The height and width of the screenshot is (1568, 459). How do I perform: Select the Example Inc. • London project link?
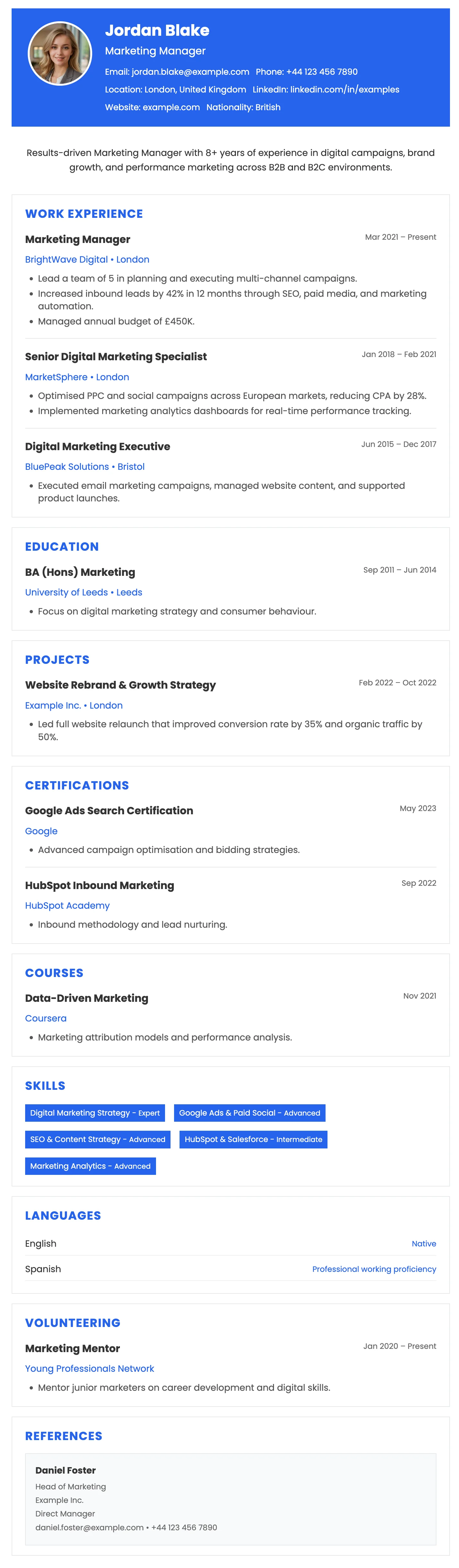pyautogui.click(x=74, y=705)
